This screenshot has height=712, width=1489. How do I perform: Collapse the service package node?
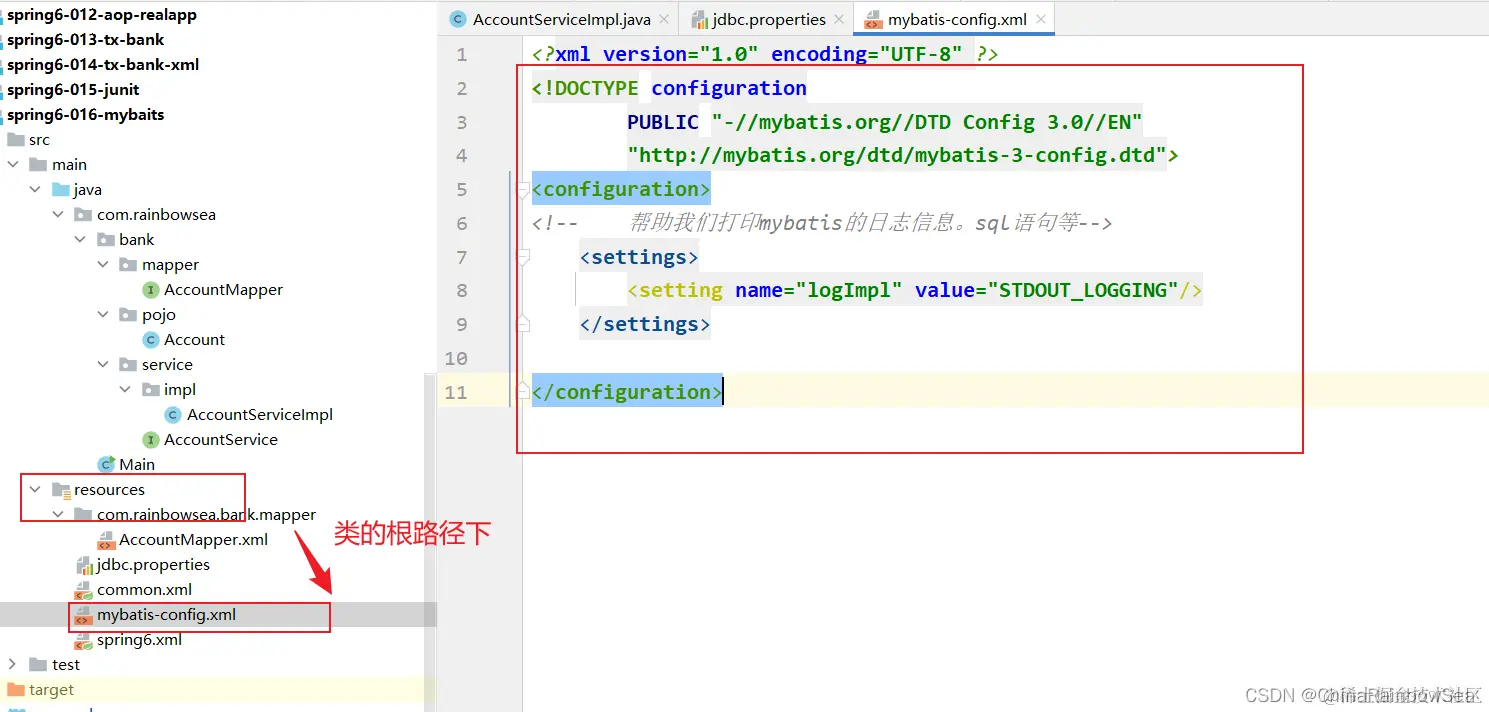click(103, 364)
